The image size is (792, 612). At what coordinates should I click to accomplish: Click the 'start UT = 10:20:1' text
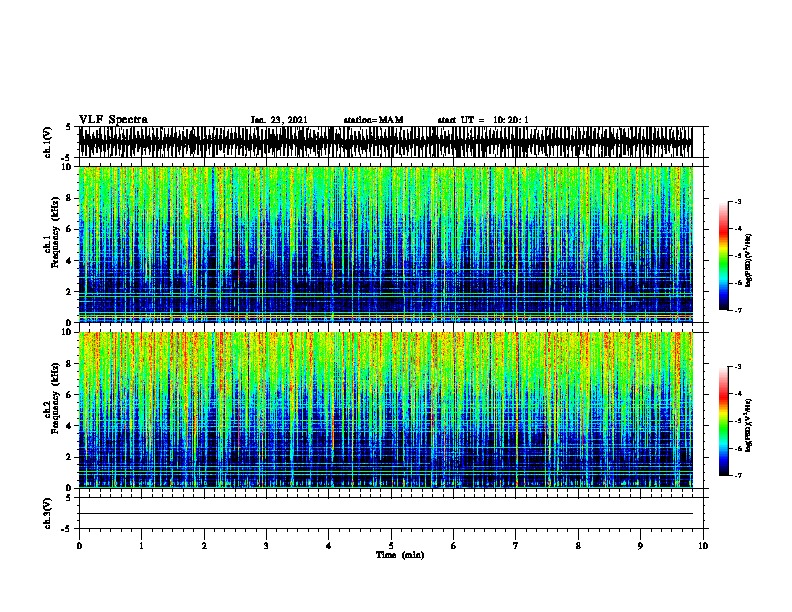[x=483, y=120]
